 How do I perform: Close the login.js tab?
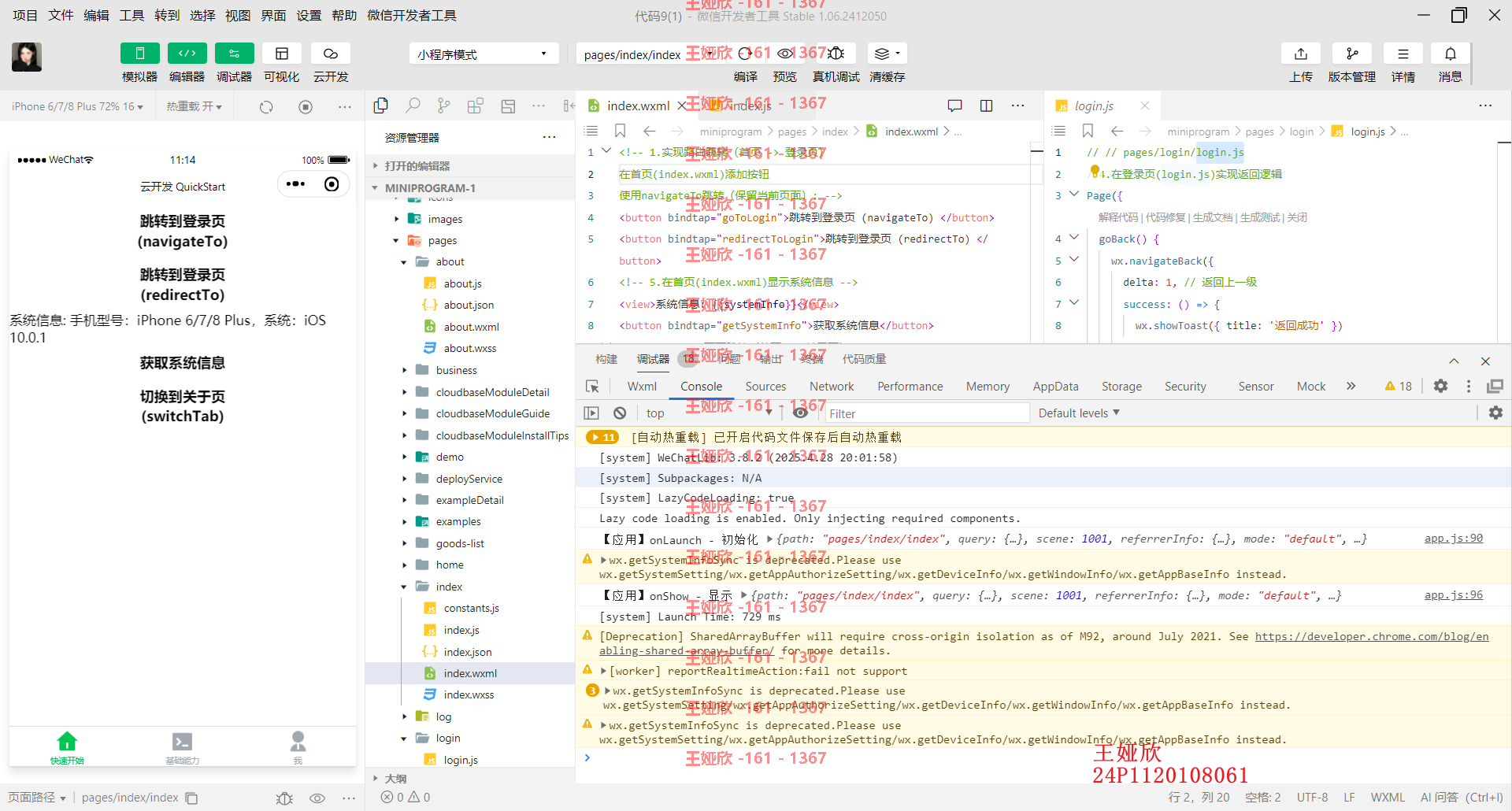[1145, 106]
